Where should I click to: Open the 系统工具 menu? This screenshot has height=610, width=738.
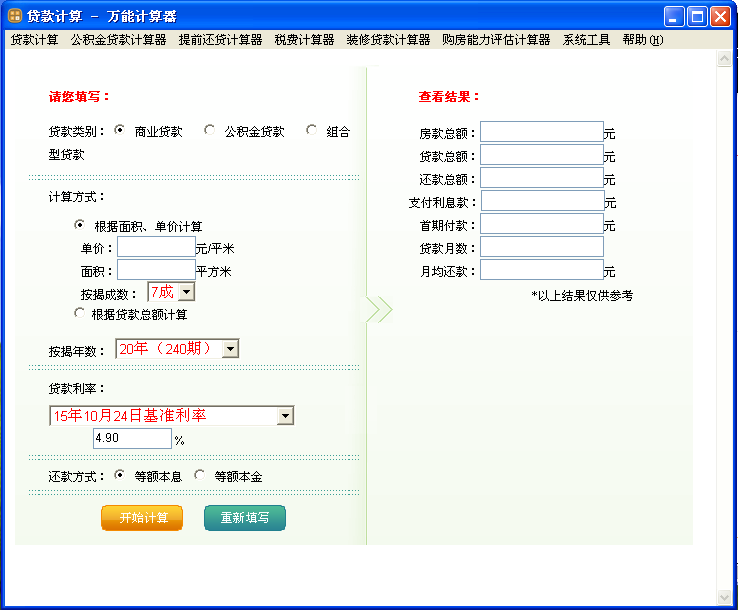coord(586,40)
